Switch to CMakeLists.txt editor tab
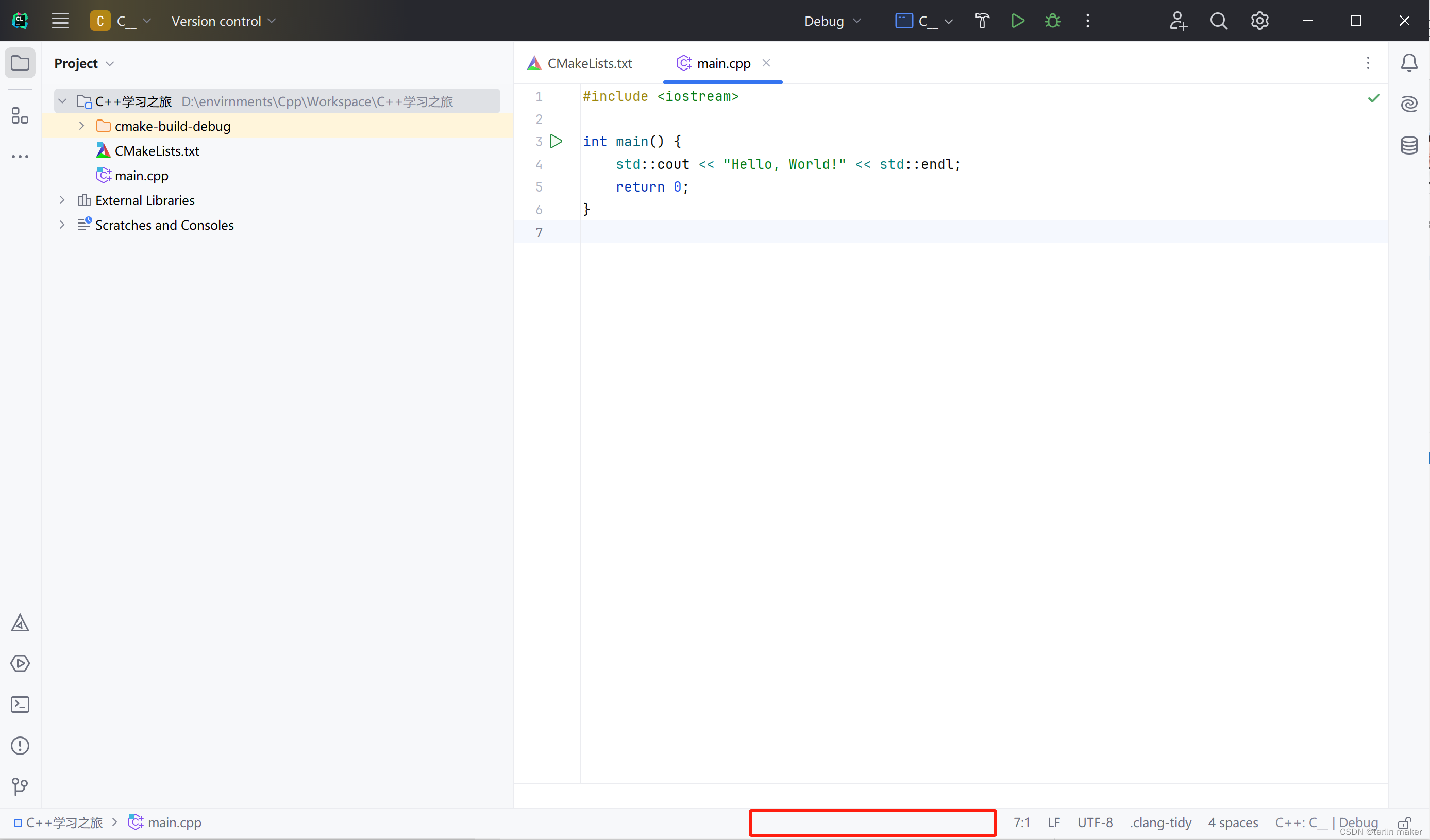The height and width of the screenshot is (840, 1430). click(580, 63)
